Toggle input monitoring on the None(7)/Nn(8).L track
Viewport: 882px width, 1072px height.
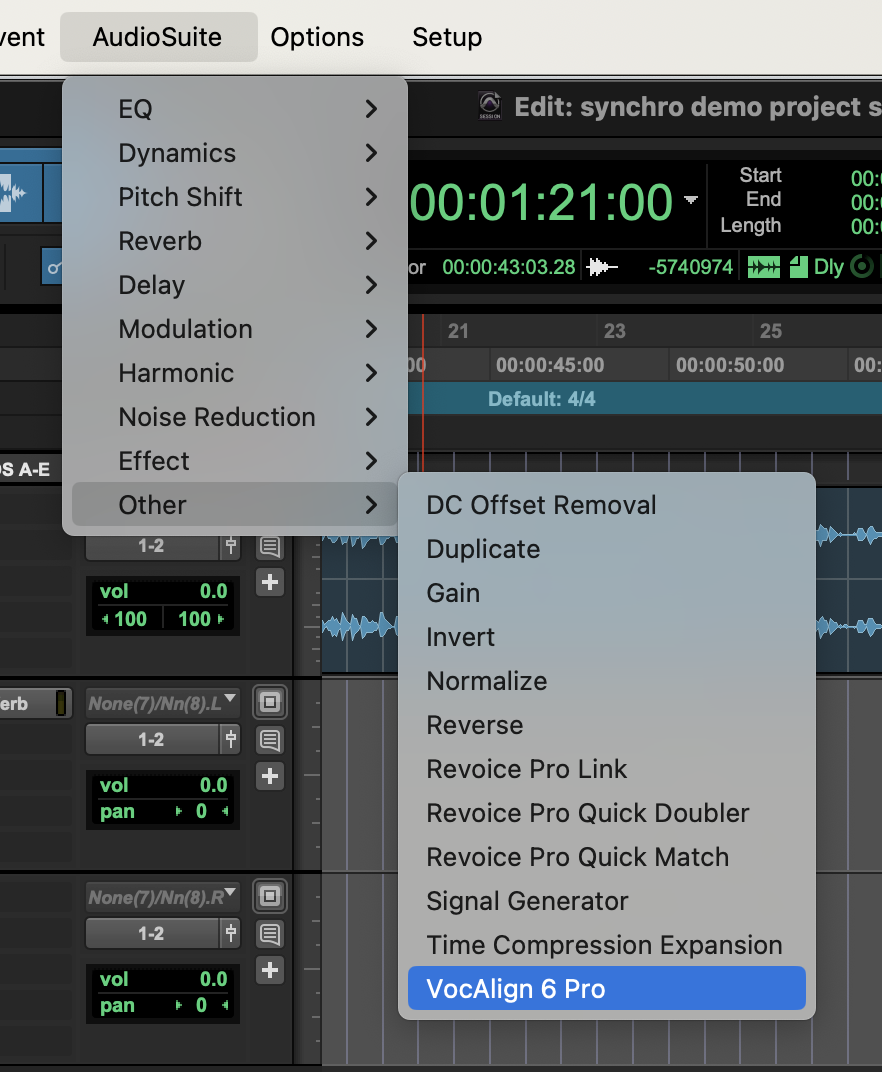pyautogui.click(x=269, y=701)
